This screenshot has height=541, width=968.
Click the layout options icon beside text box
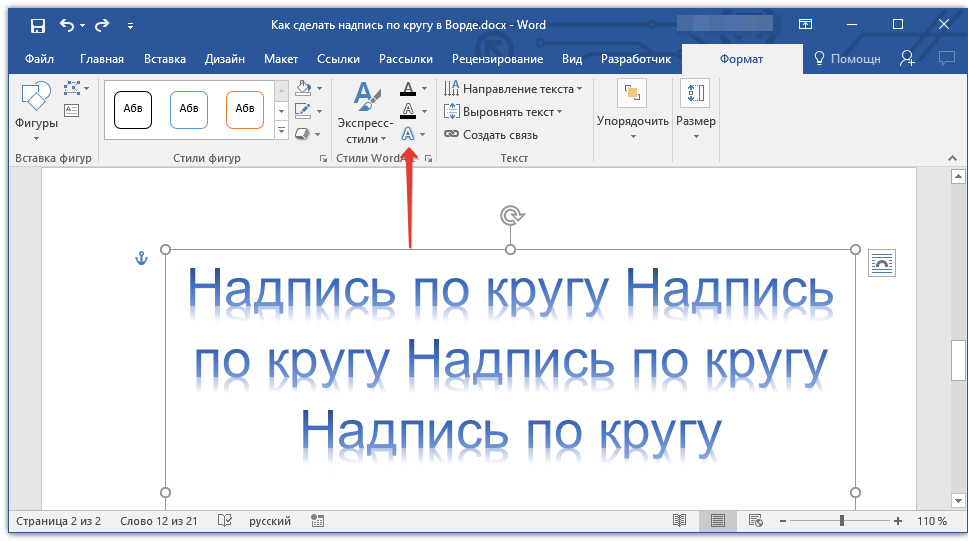(881, 262)
